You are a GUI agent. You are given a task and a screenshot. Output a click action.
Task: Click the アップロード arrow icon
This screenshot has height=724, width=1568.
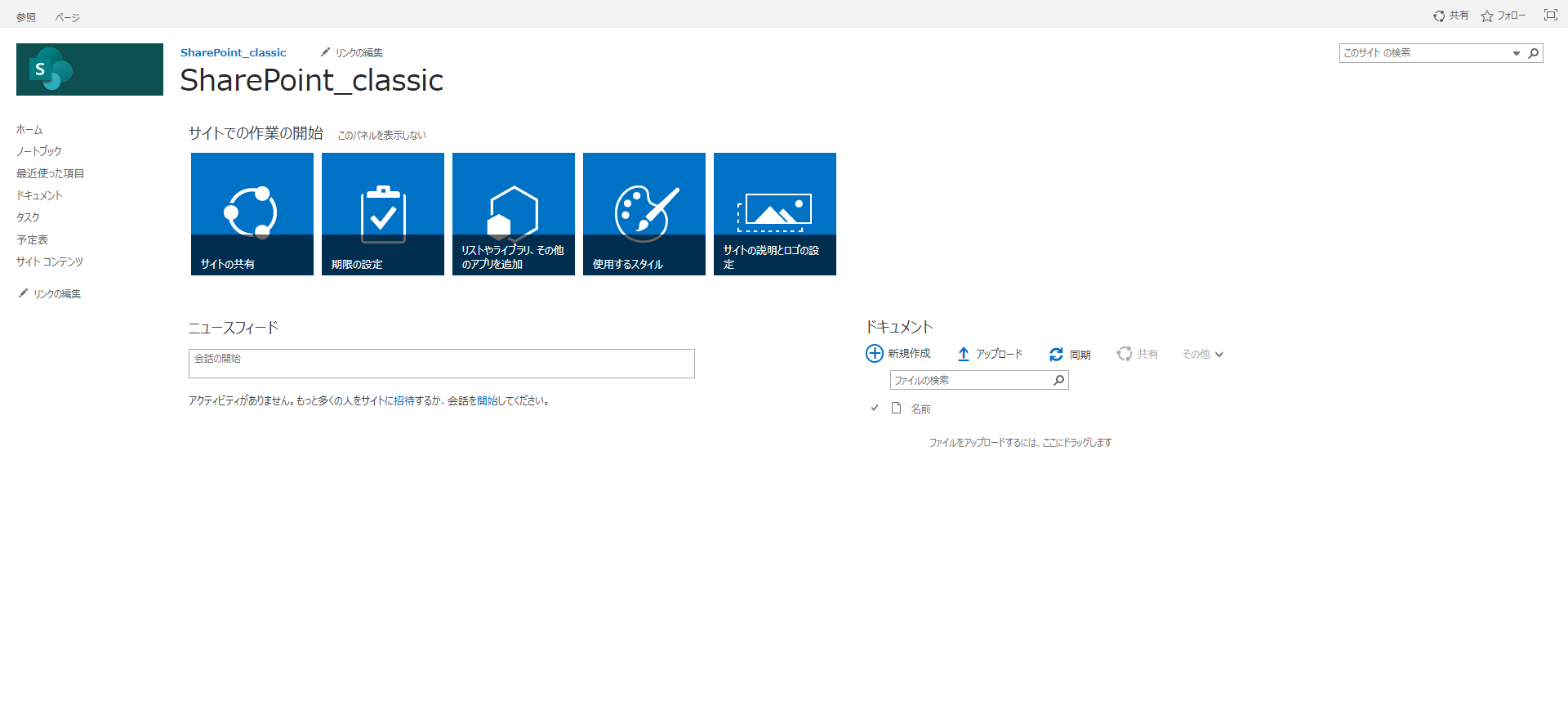click(964, 354)
